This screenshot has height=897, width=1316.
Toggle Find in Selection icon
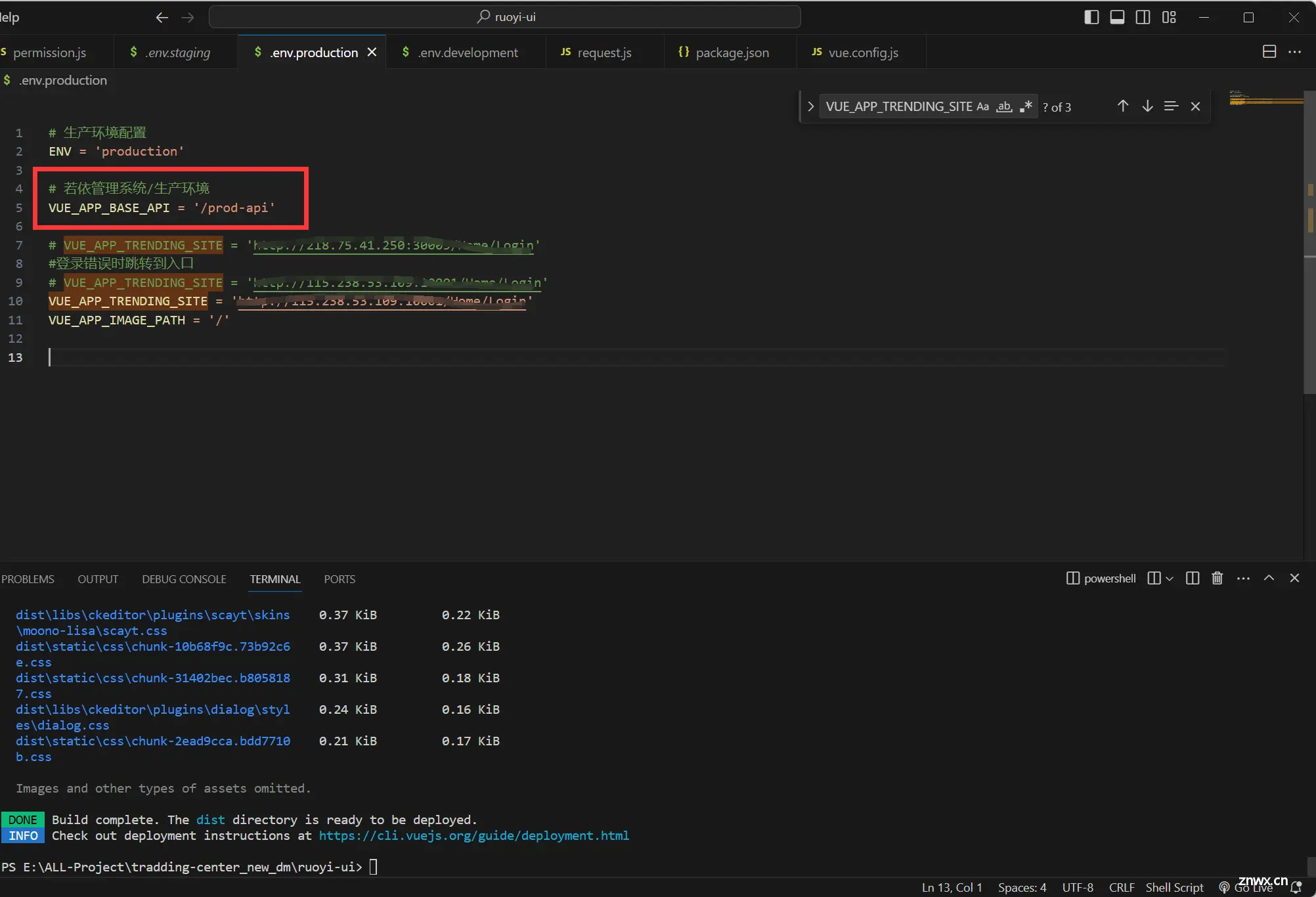[x=1171, y=106]
